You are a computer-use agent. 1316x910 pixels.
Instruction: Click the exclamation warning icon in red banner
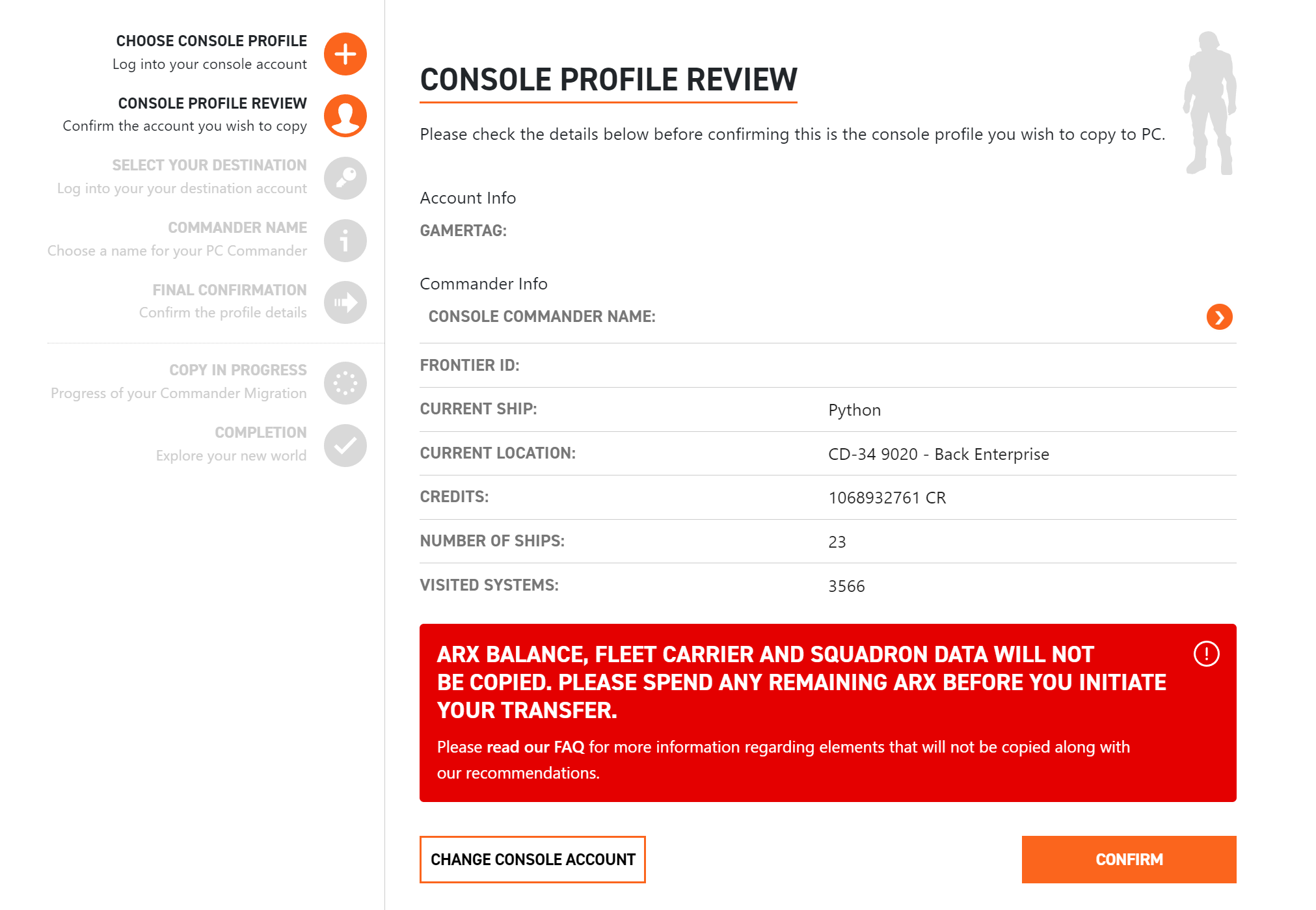pos(1206,654)
